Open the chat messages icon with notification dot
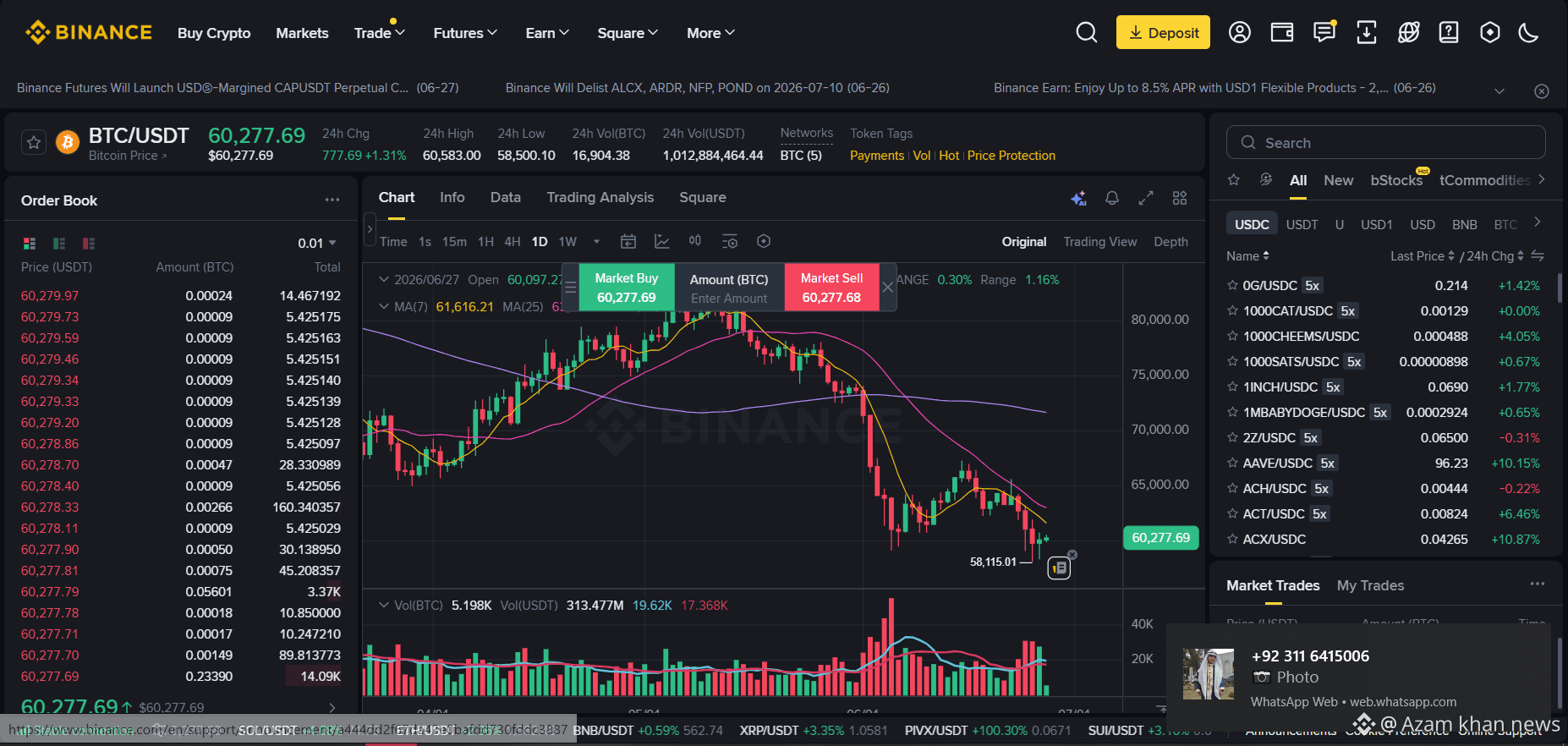The image size is (1568, 746). pos(1324,32)
